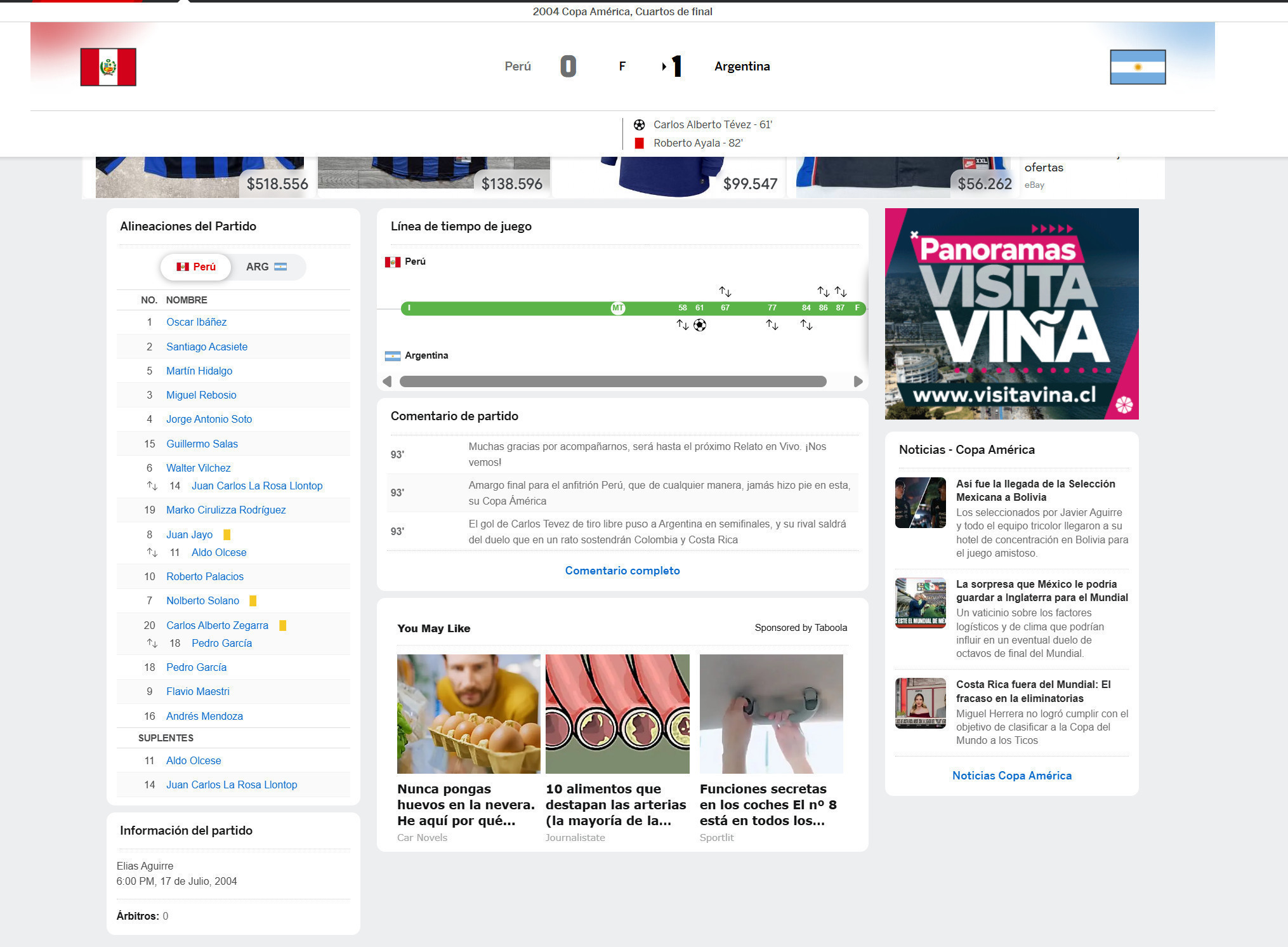Screen dimensions: 1288x947
Task: Click the goal ball icon on timeline
Action: click(x=699, y=325)
